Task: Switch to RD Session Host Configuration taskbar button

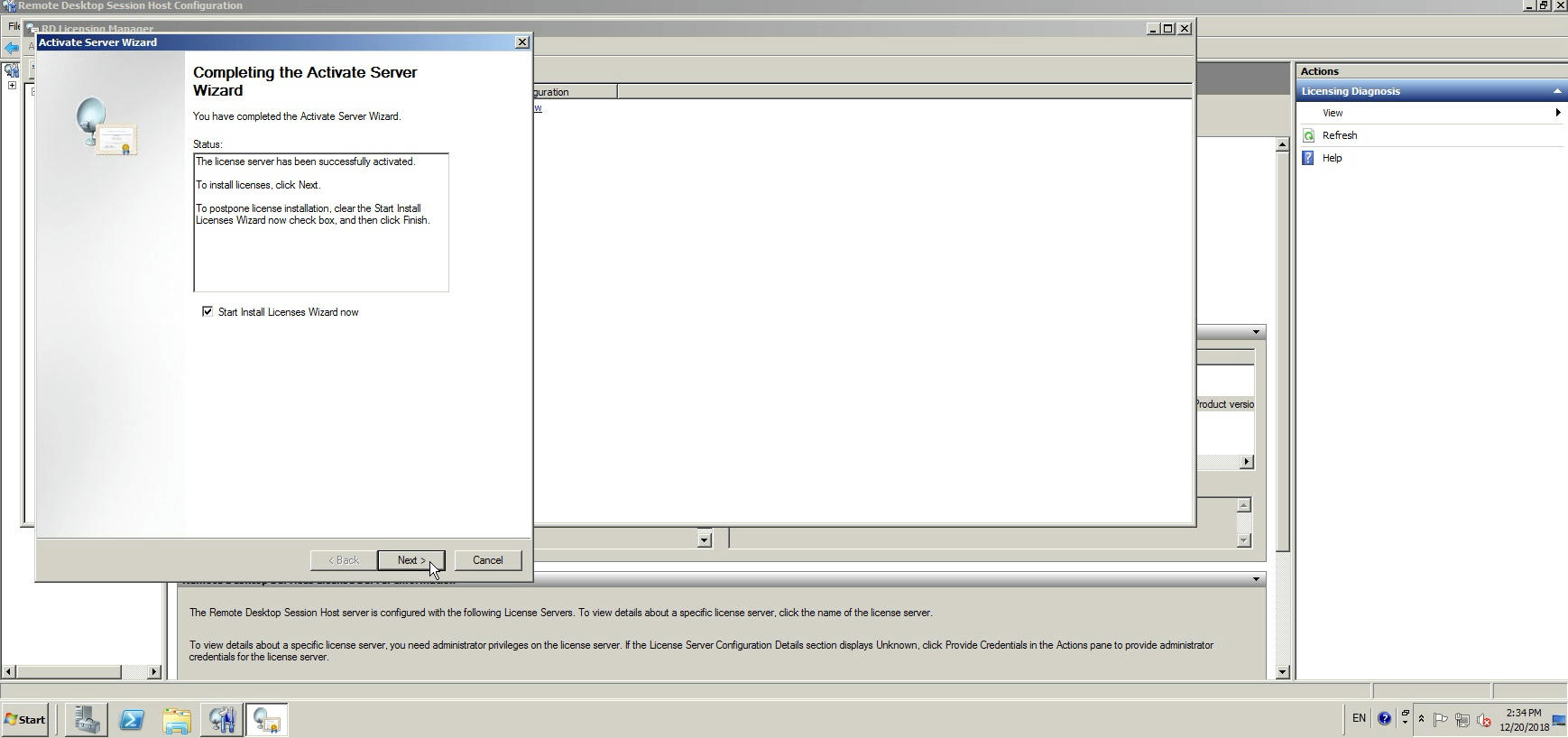Action: click(222, 720)
